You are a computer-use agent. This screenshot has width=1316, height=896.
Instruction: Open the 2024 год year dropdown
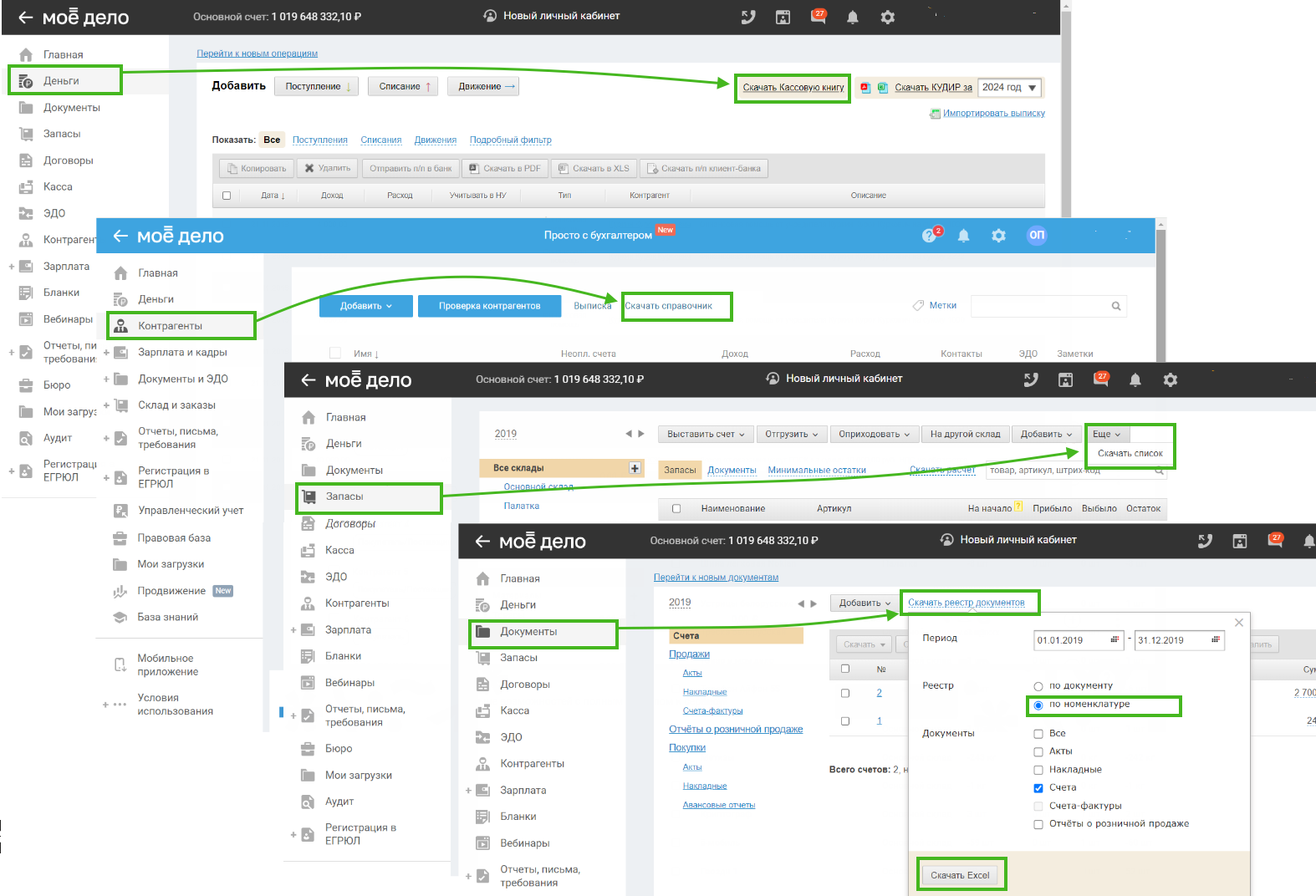(1010, 88)
